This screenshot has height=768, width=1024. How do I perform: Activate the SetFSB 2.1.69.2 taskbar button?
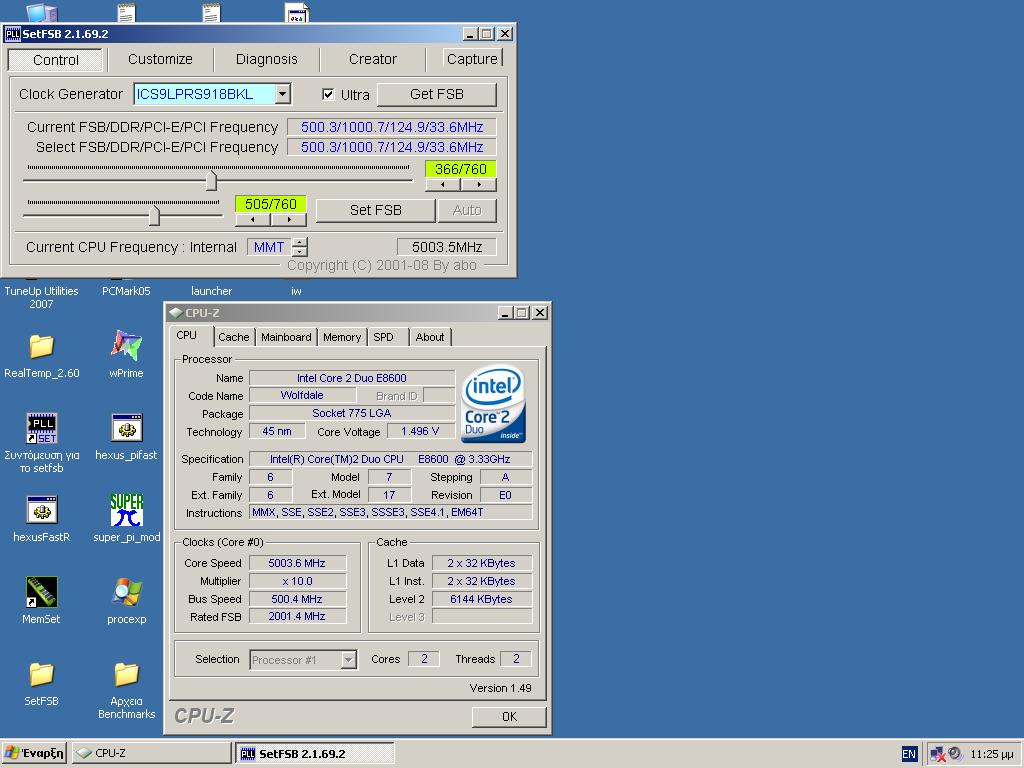click(x=315, y=753)
